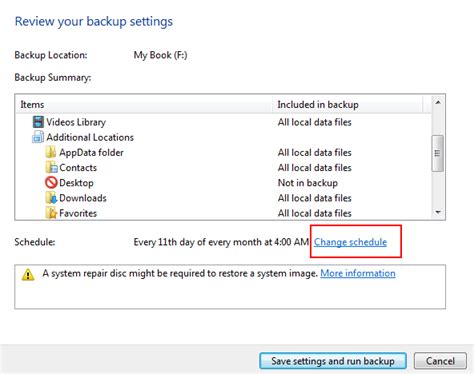Click Save settings and run backup
Viewport: 474px width, 374px height.
tap(333, 361)
